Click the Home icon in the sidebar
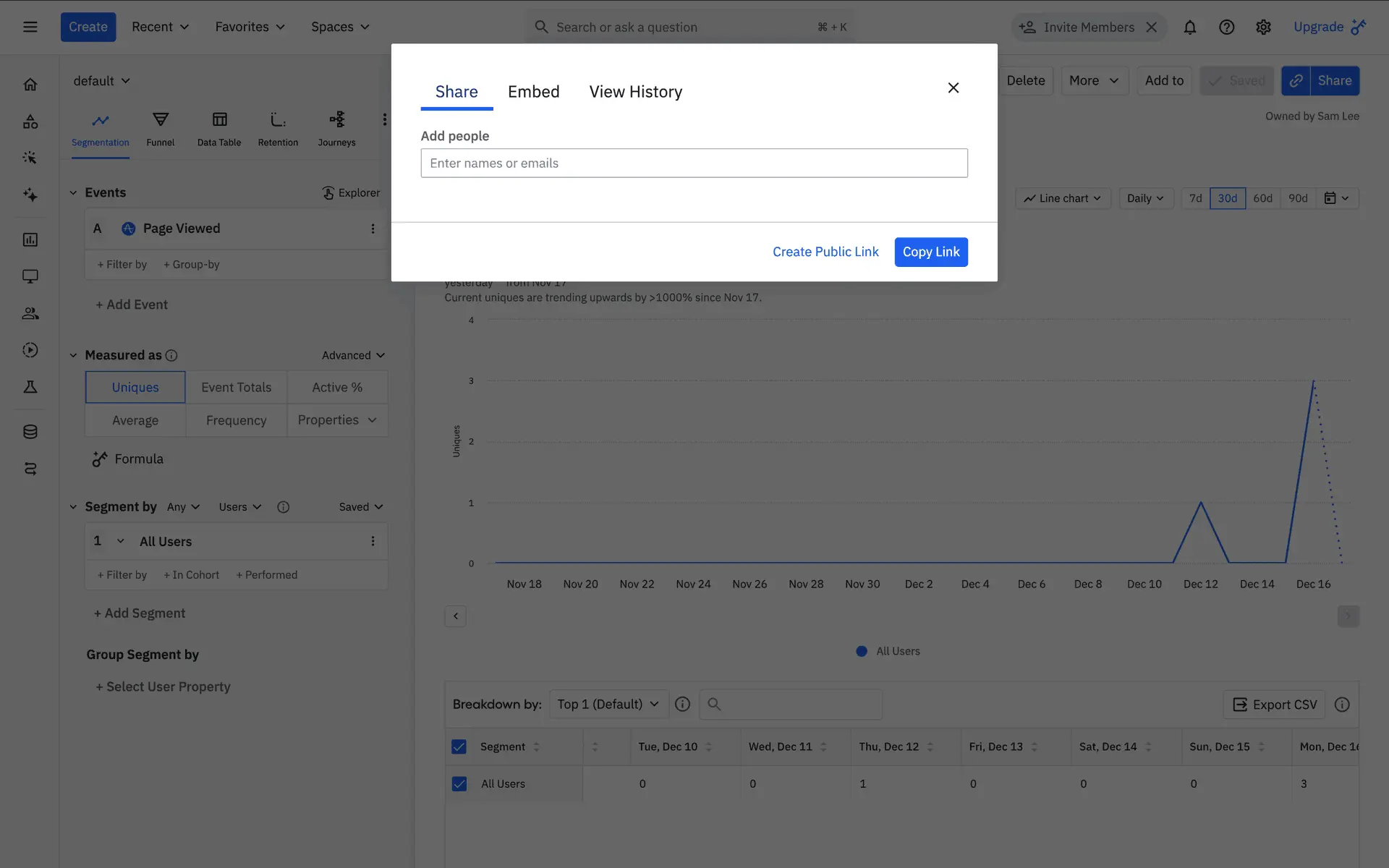1389x868 pixels. pyautogui.click(x=30, y=85)
